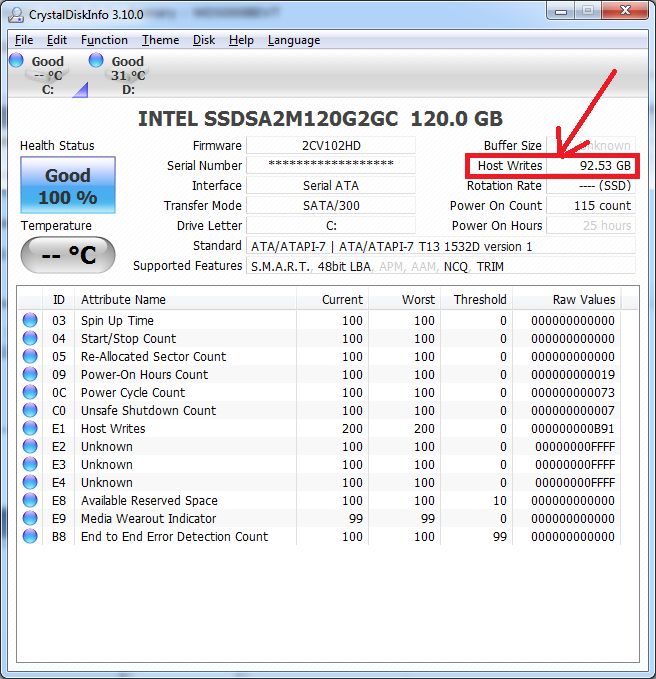Click the Drive Letter field C:
The image size is (656, 679).
pos(331,225)
